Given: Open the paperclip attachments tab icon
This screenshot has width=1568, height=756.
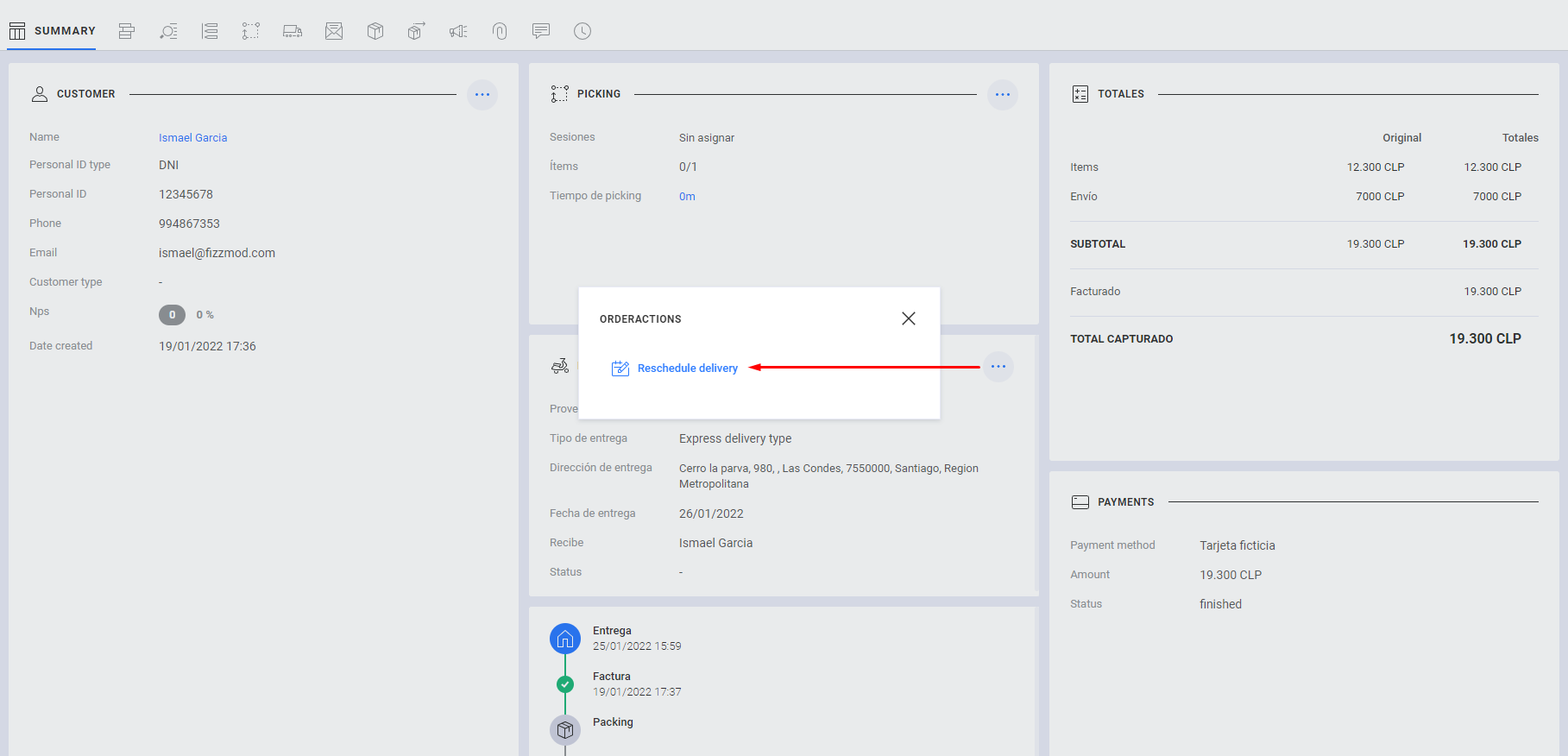Looking at the screenshot, I should 500,31.
